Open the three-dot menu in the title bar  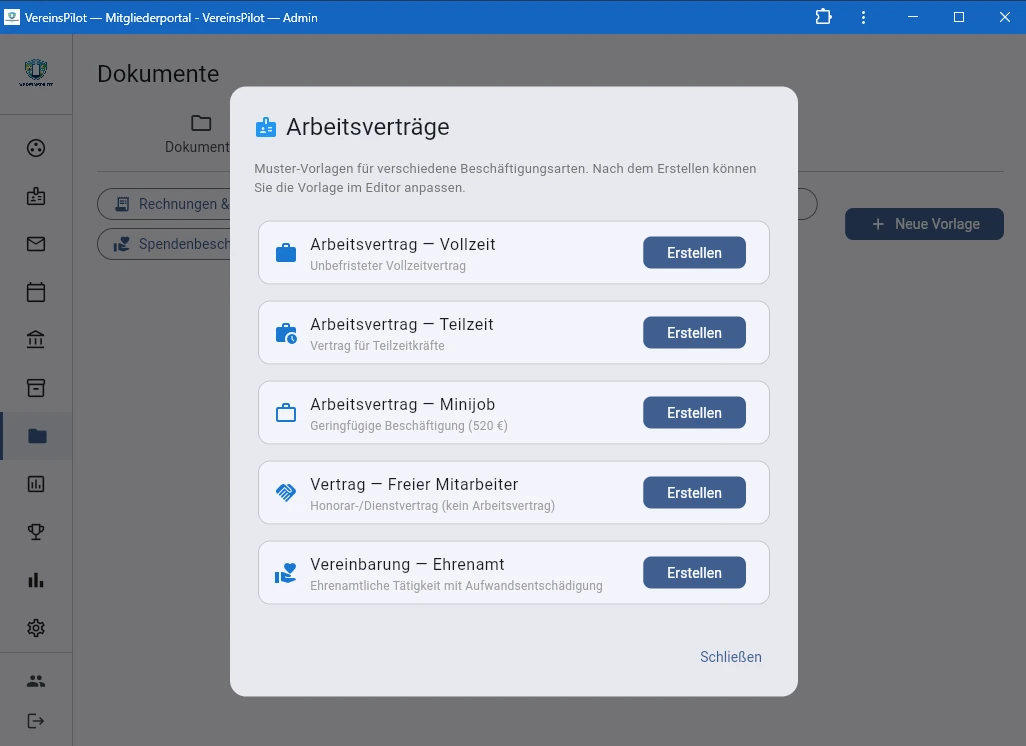pos(863,17)
